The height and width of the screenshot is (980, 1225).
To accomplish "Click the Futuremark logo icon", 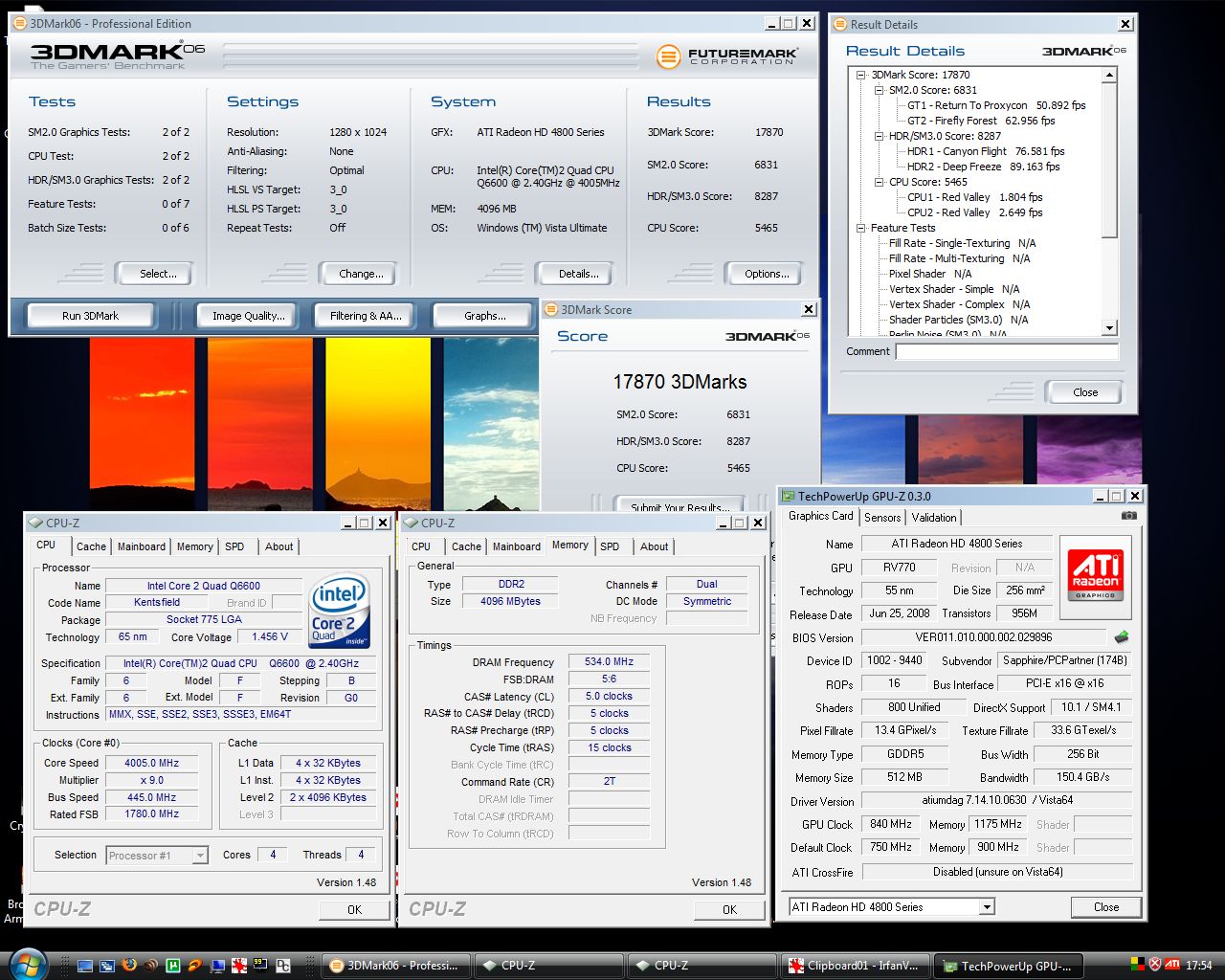I will click(x=668, y=56).
